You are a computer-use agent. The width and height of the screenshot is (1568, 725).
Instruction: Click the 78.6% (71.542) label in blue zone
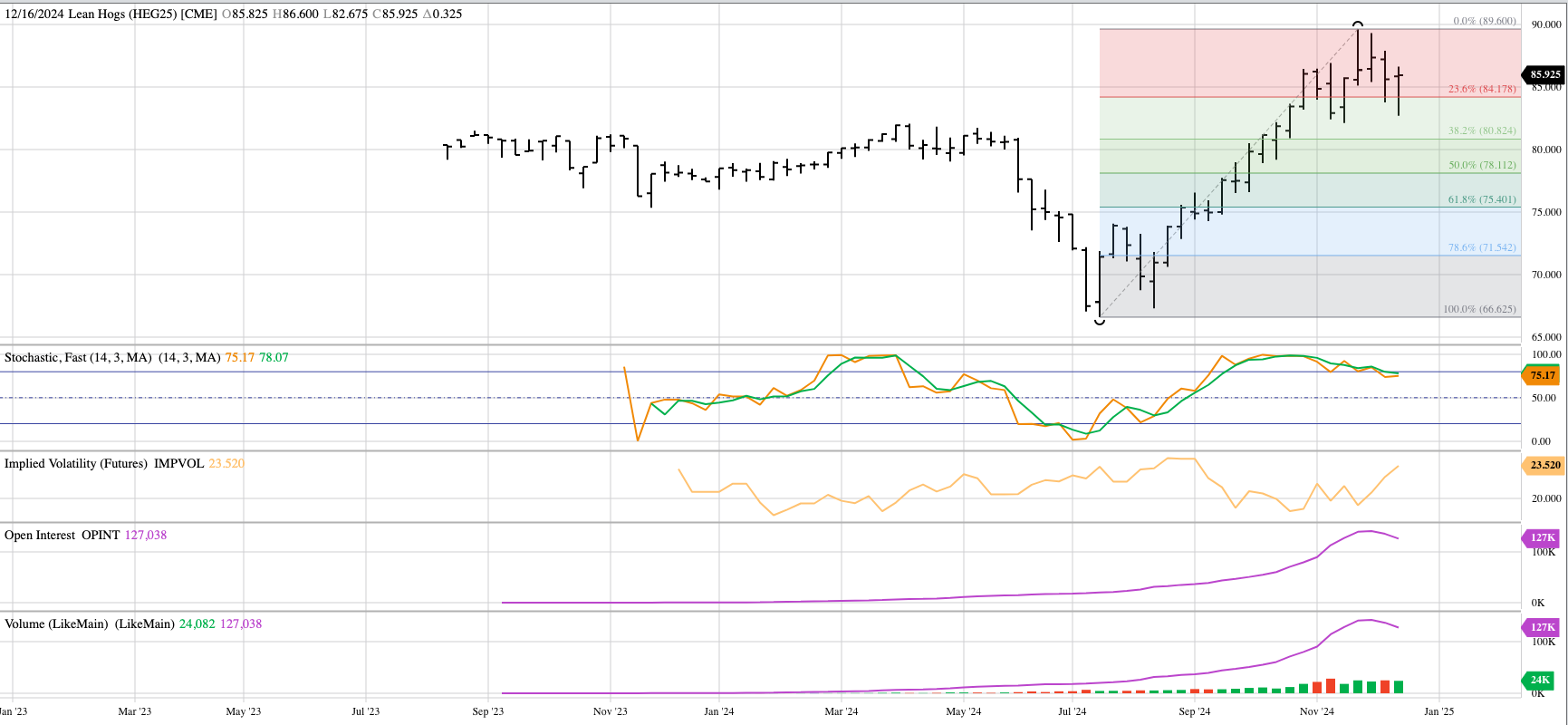1481,247
